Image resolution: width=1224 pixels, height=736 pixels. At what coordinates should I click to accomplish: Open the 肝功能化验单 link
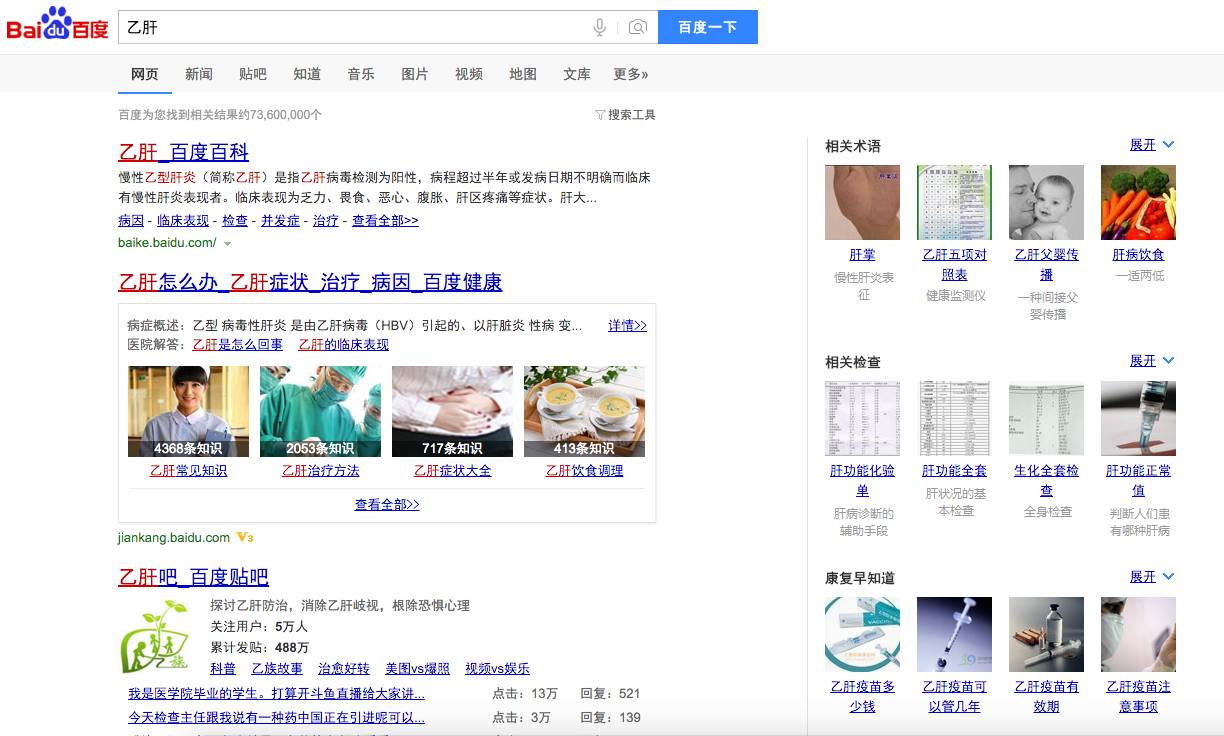click(x=862, y=481)
